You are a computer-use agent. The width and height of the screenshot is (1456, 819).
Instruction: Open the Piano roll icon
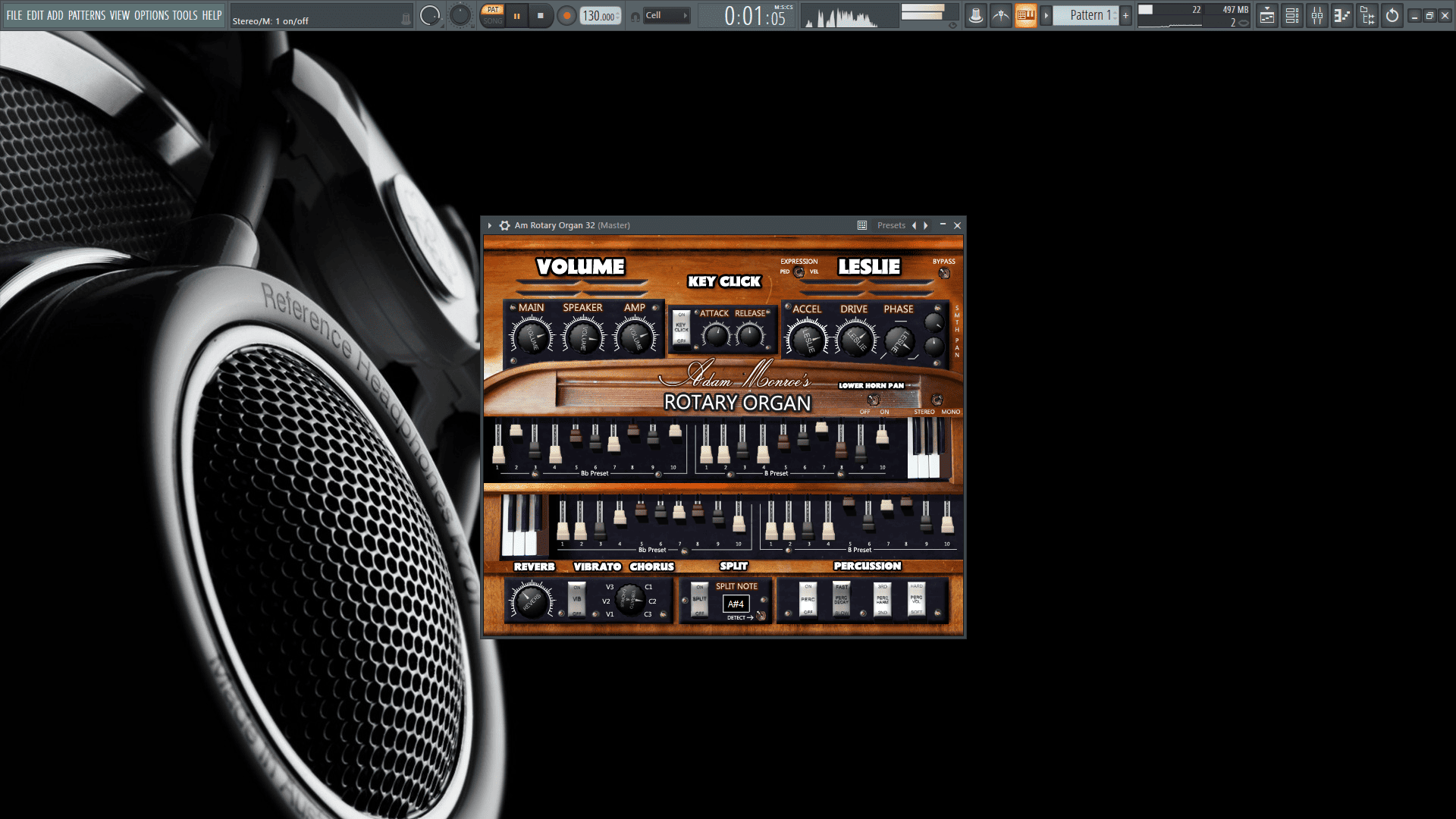[1342, 16]
